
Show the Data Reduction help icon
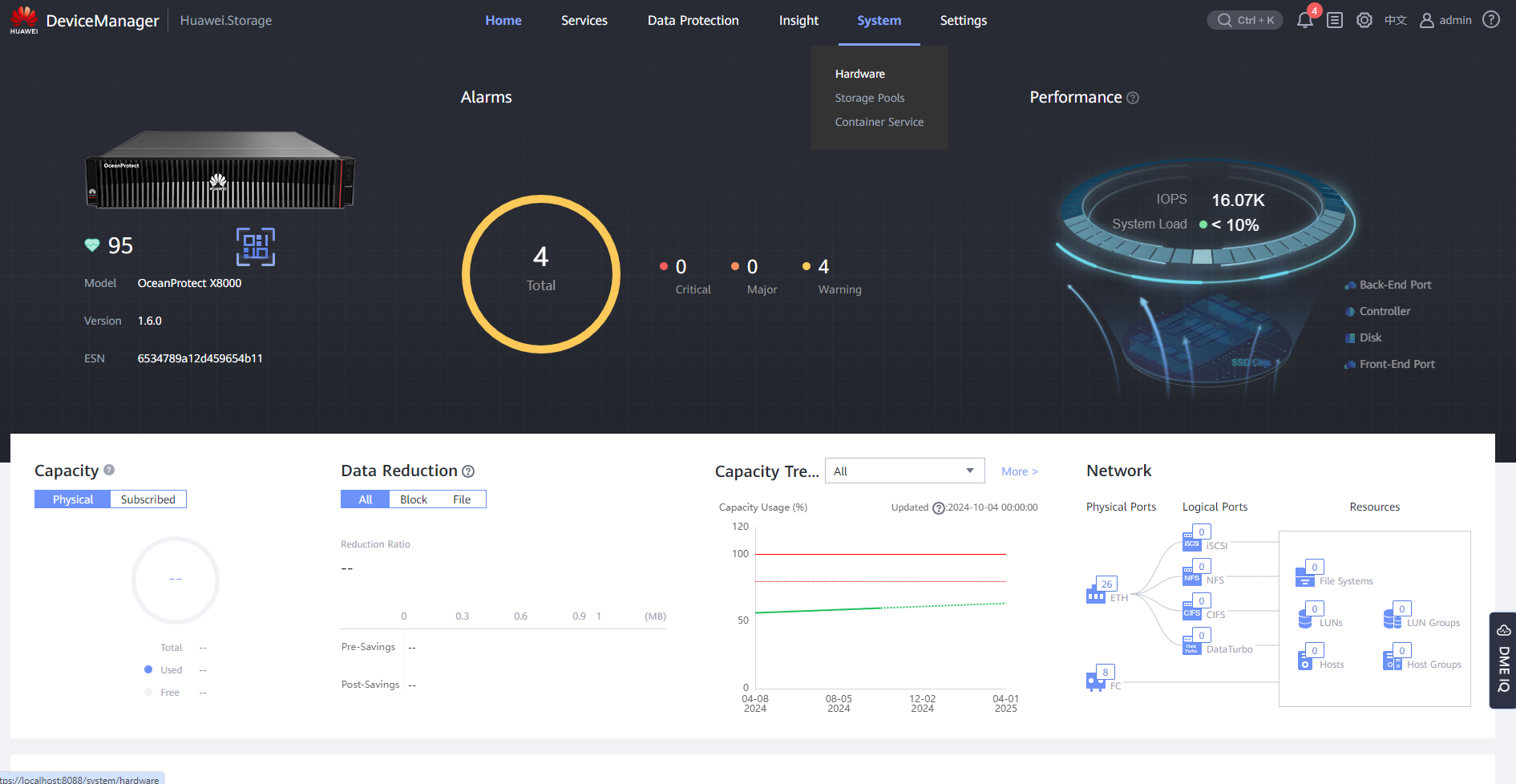(x=468, y=471)
